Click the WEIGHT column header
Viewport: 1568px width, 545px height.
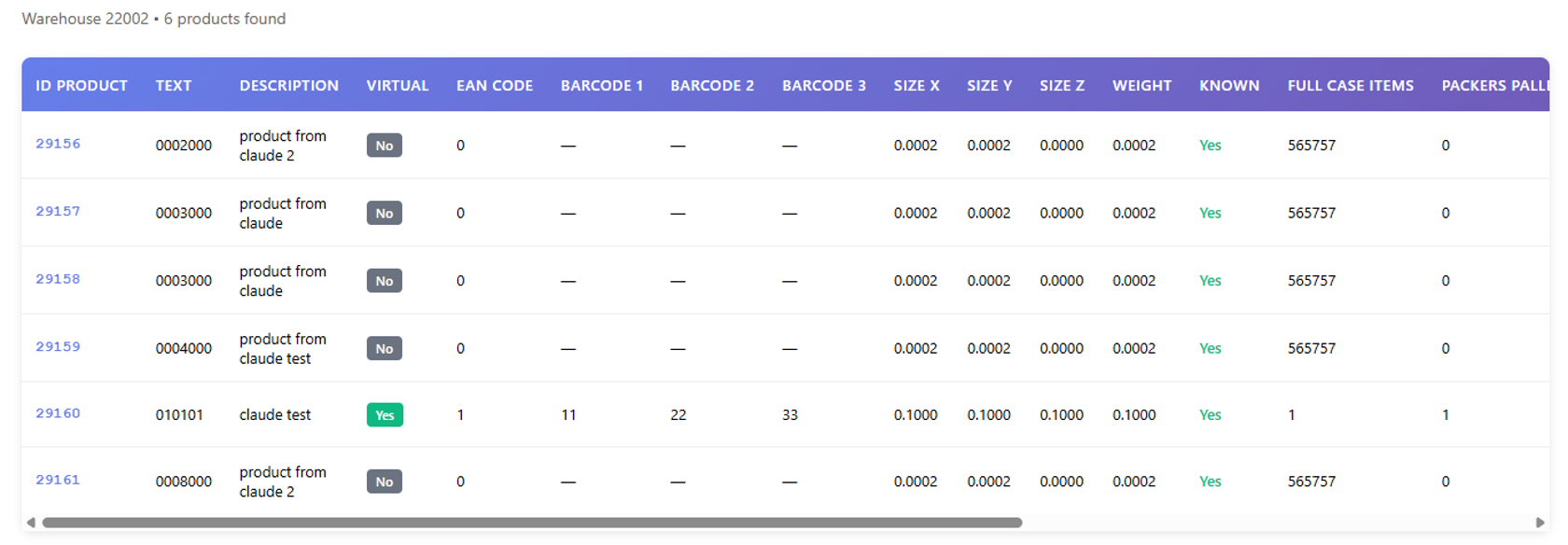pyautogui.click(x=1141, y=86)
